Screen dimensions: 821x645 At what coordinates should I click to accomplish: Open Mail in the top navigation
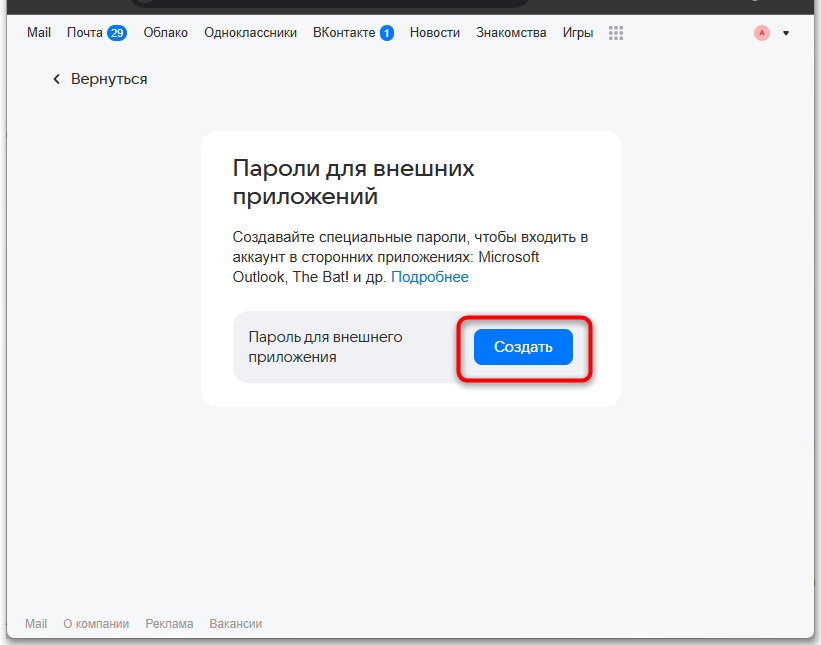(39, 32)
